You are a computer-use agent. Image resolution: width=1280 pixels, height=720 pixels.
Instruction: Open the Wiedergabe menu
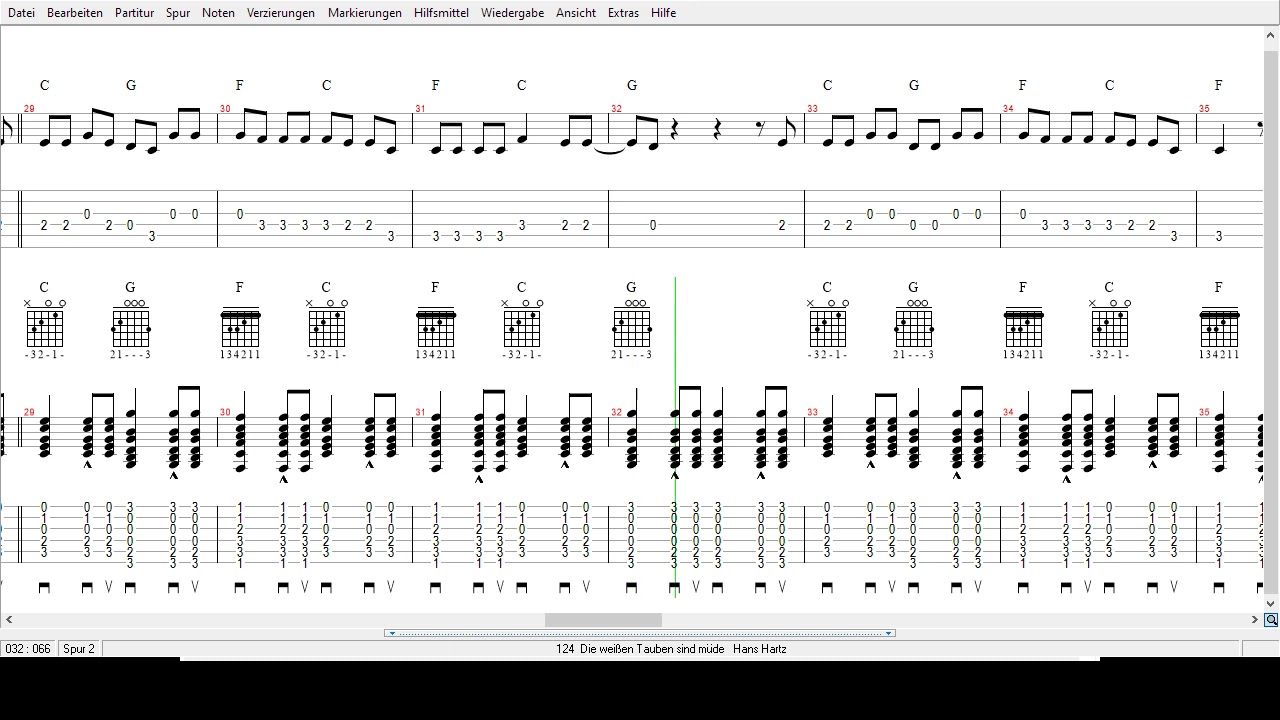[512, 13]
